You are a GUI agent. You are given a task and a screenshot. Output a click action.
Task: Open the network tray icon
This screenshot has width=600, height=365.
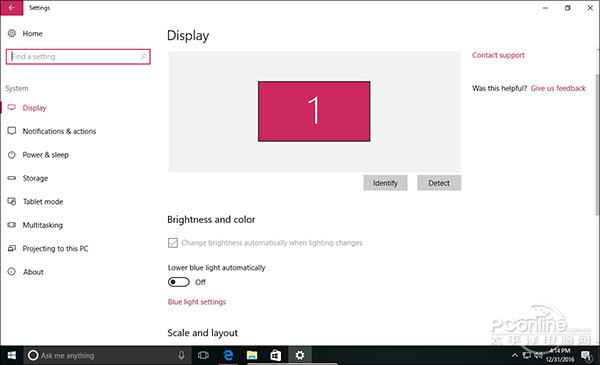coord(527,355)
